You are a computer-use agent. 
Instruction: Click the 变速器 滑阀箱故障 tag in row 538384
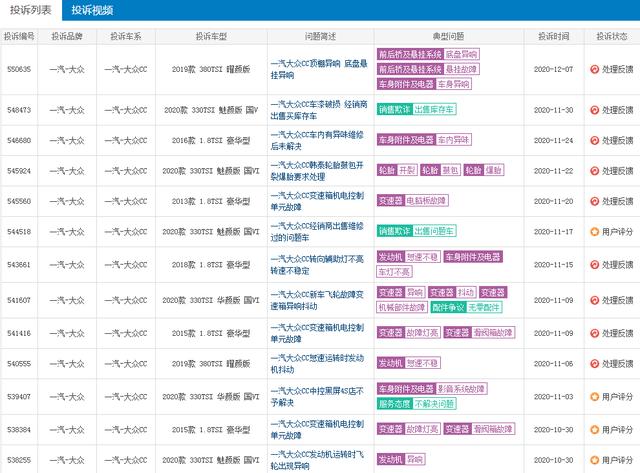point(480,429)
